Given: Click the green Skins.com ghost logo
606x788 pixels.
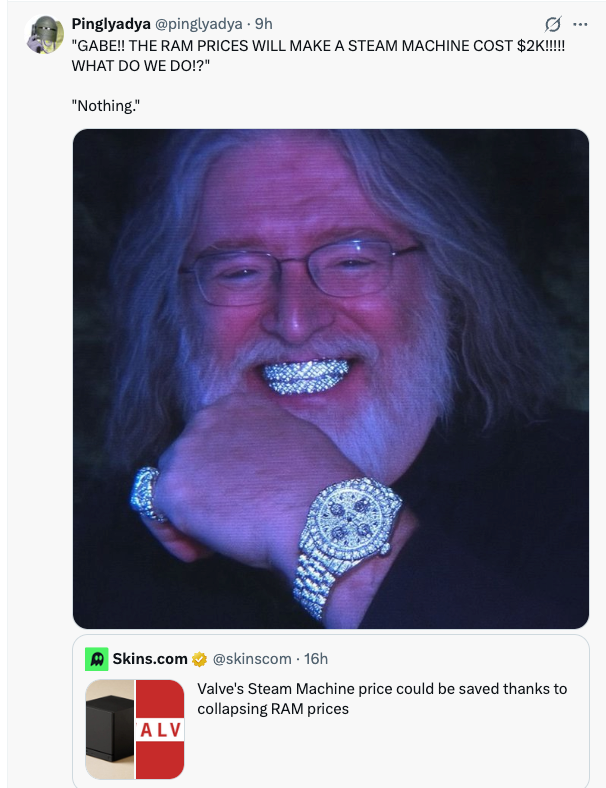Looking at the screenshot, I should point(97,658).
